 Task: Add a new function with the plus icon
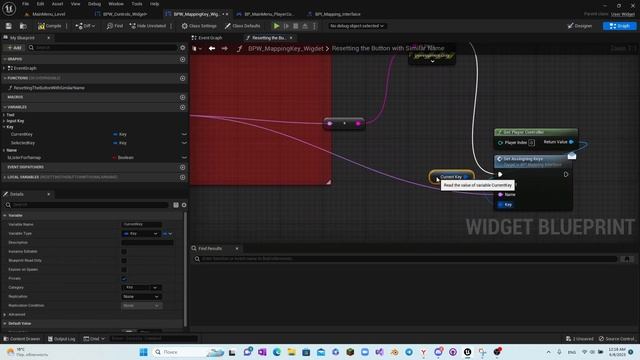click(182, 78)
